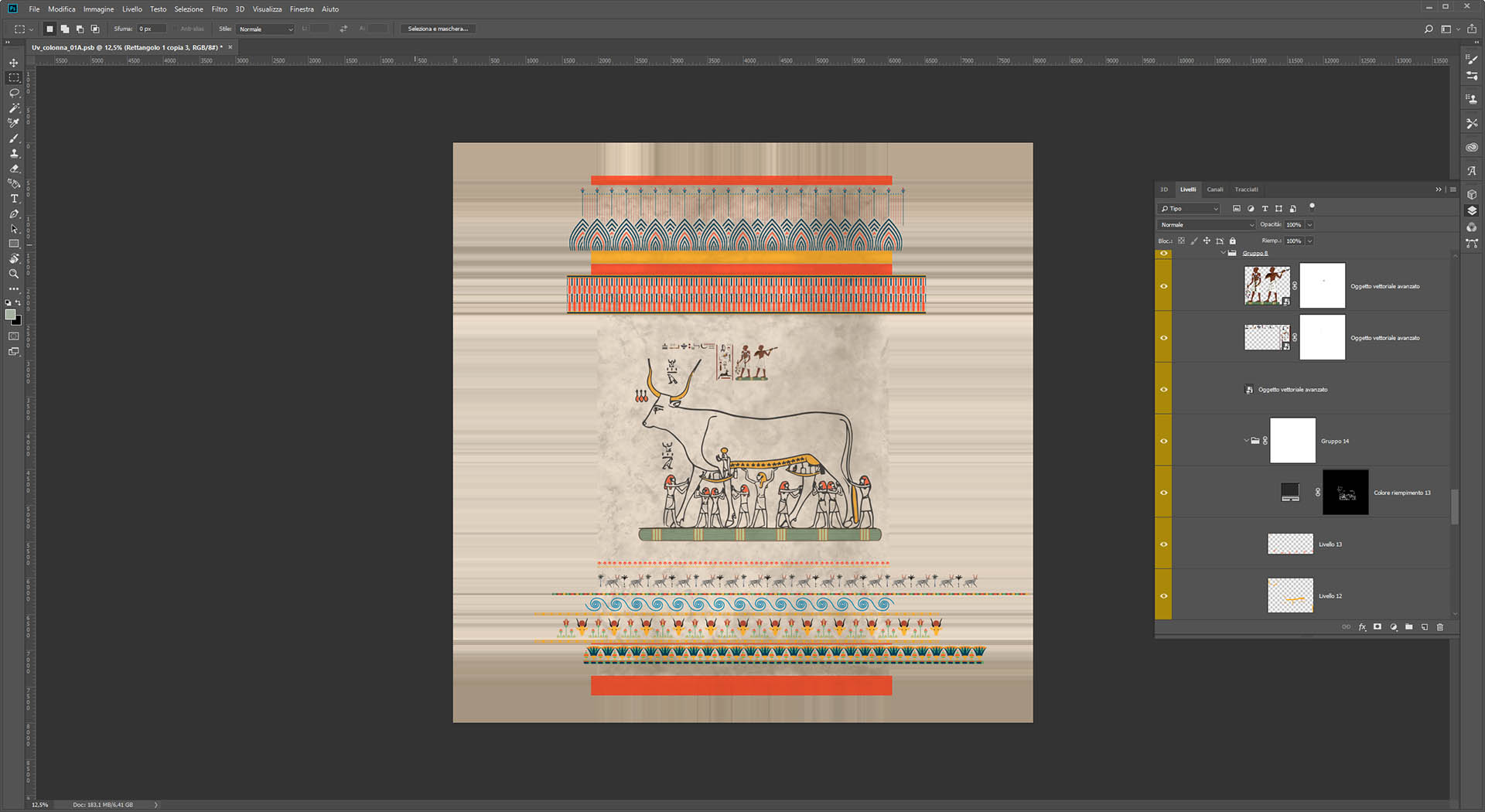Toggle visibility of Colore riempimento 13

(x=1163, y=493)
